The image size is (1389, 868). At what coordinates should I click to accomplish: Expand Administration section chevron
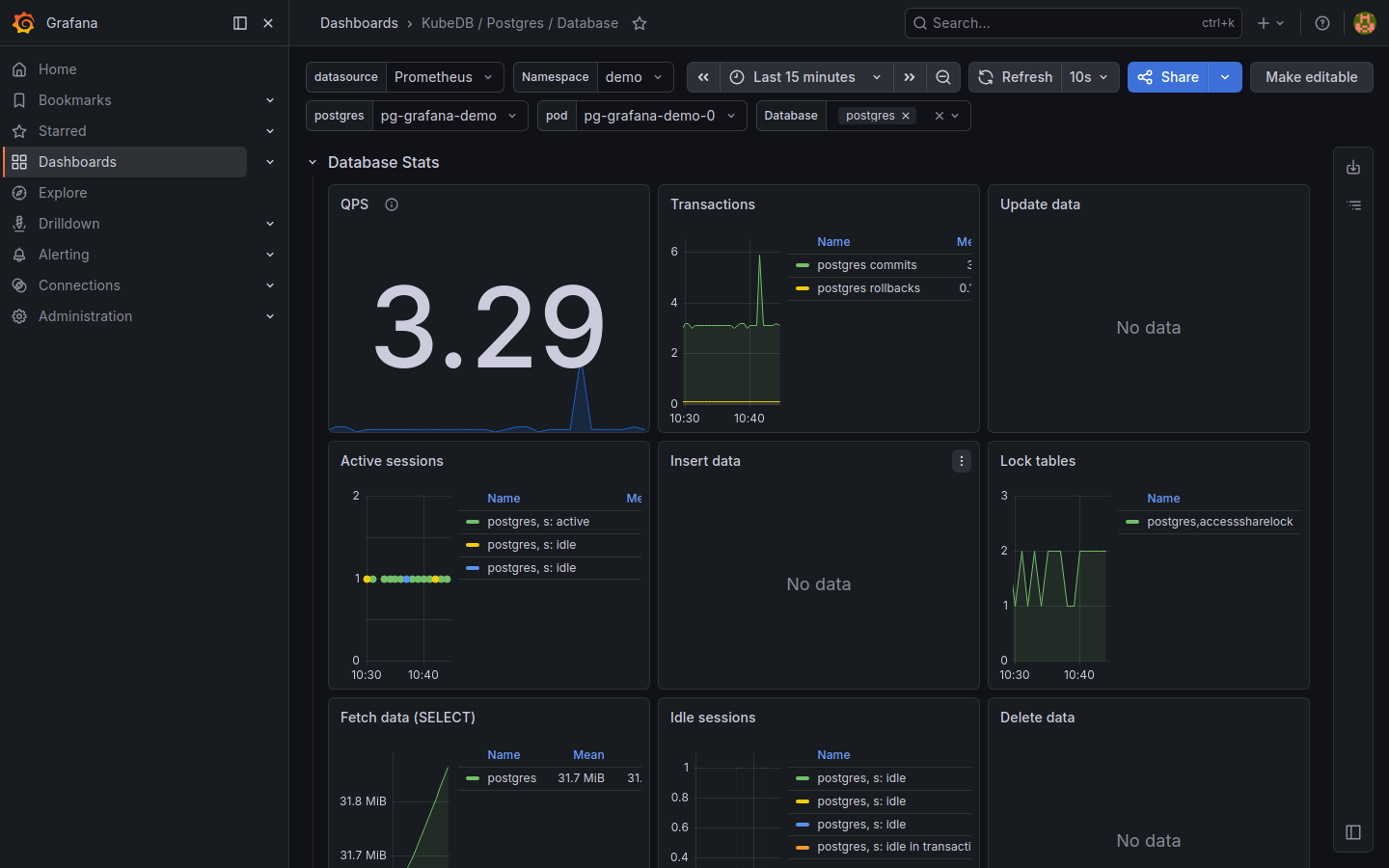point(270,316)
